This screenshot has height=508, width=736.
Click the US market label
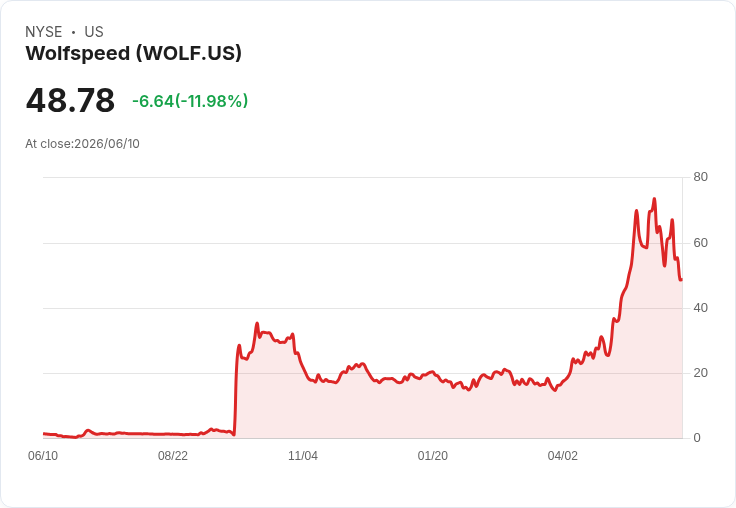[94, 32]
